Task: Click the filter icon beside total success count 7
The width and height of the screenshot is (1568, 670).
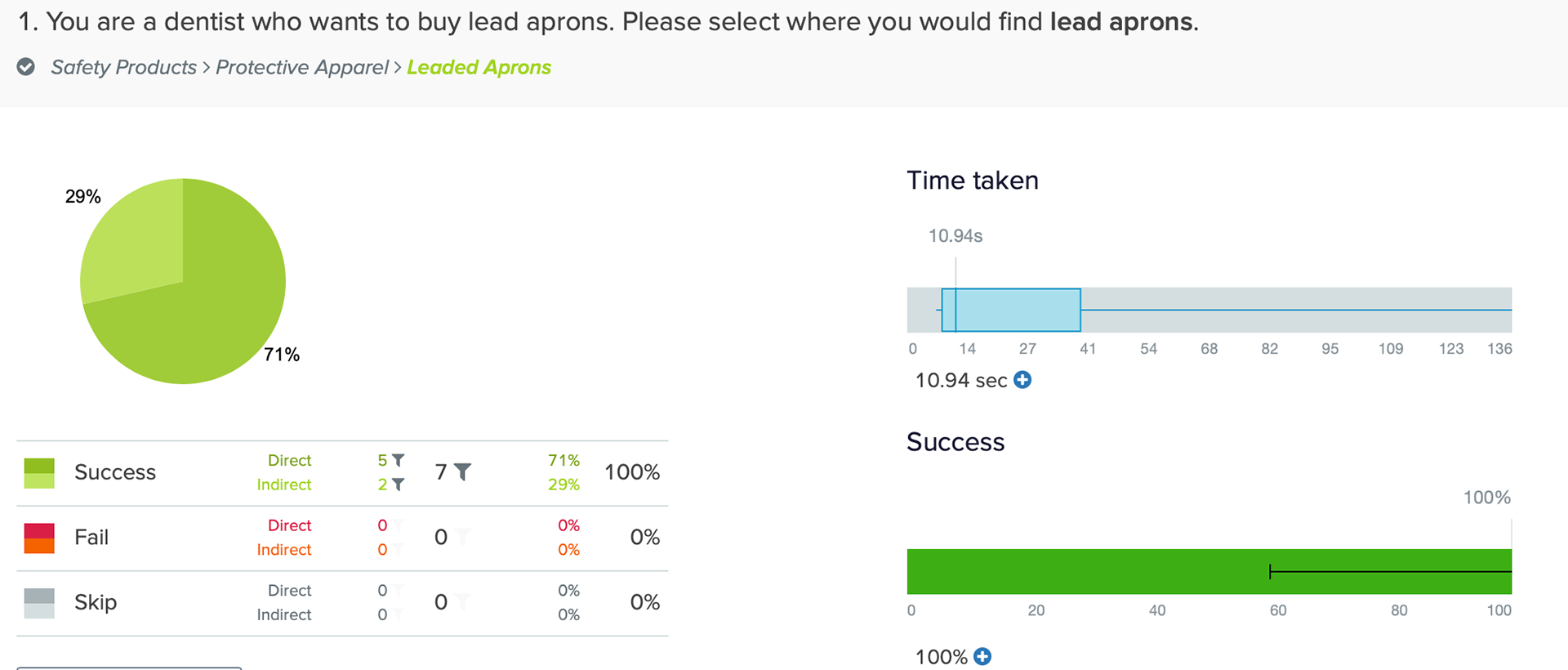Action: pyautogui.click(x=462, y=472)
